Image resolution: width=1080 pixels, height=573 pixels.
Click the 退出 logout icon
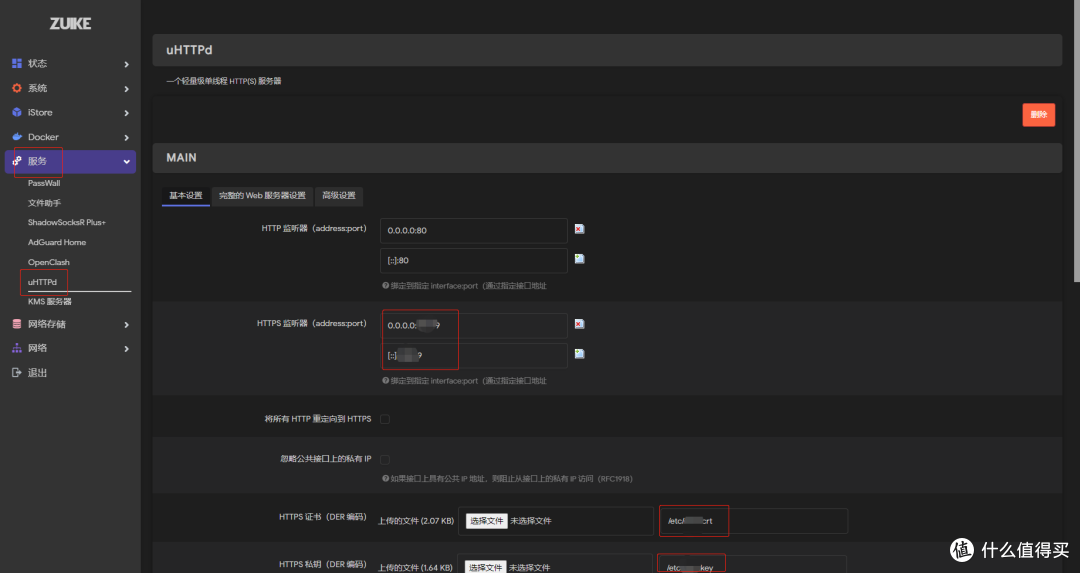tap(17, 373)
